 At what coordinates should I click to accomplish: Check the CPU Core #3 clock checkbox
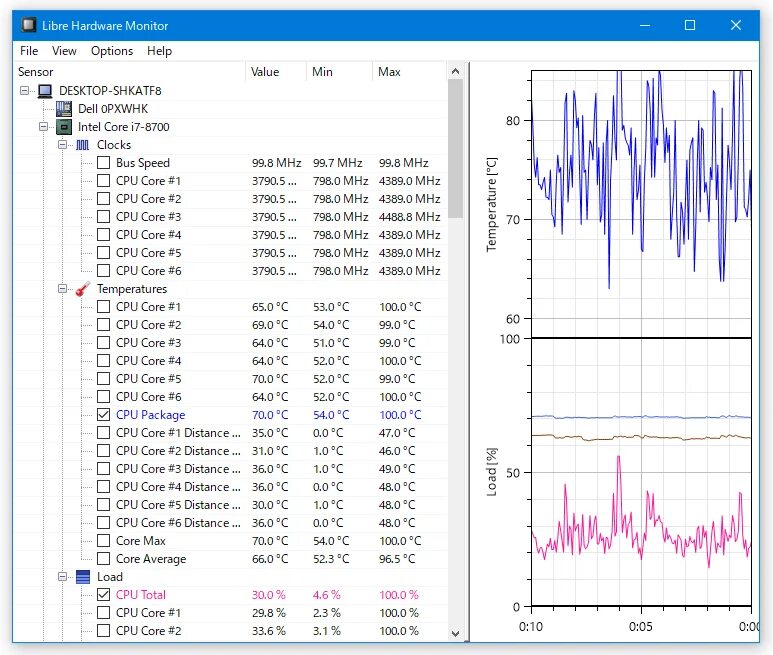(x=104, y=217)
